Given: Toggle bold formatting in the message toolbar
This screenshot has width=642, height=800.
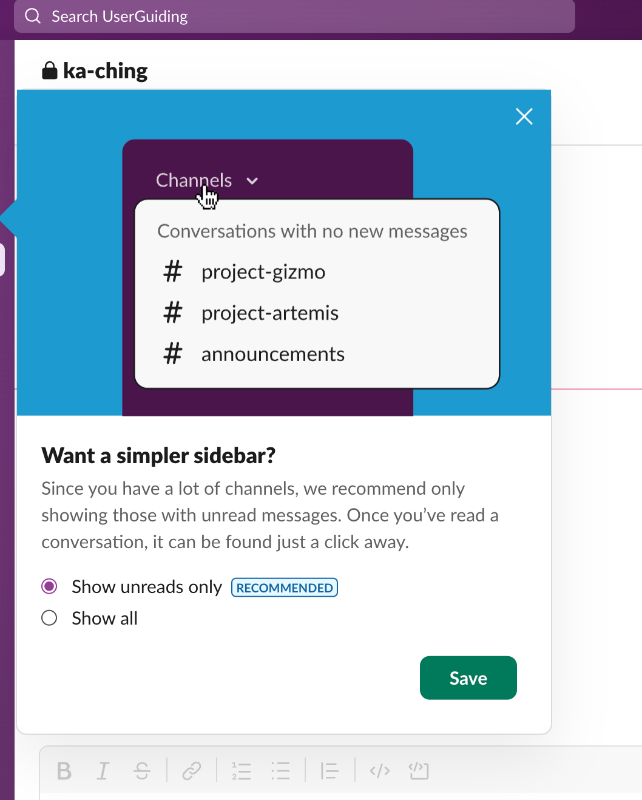Looking at the screenshot, I should tap(64, 770).
